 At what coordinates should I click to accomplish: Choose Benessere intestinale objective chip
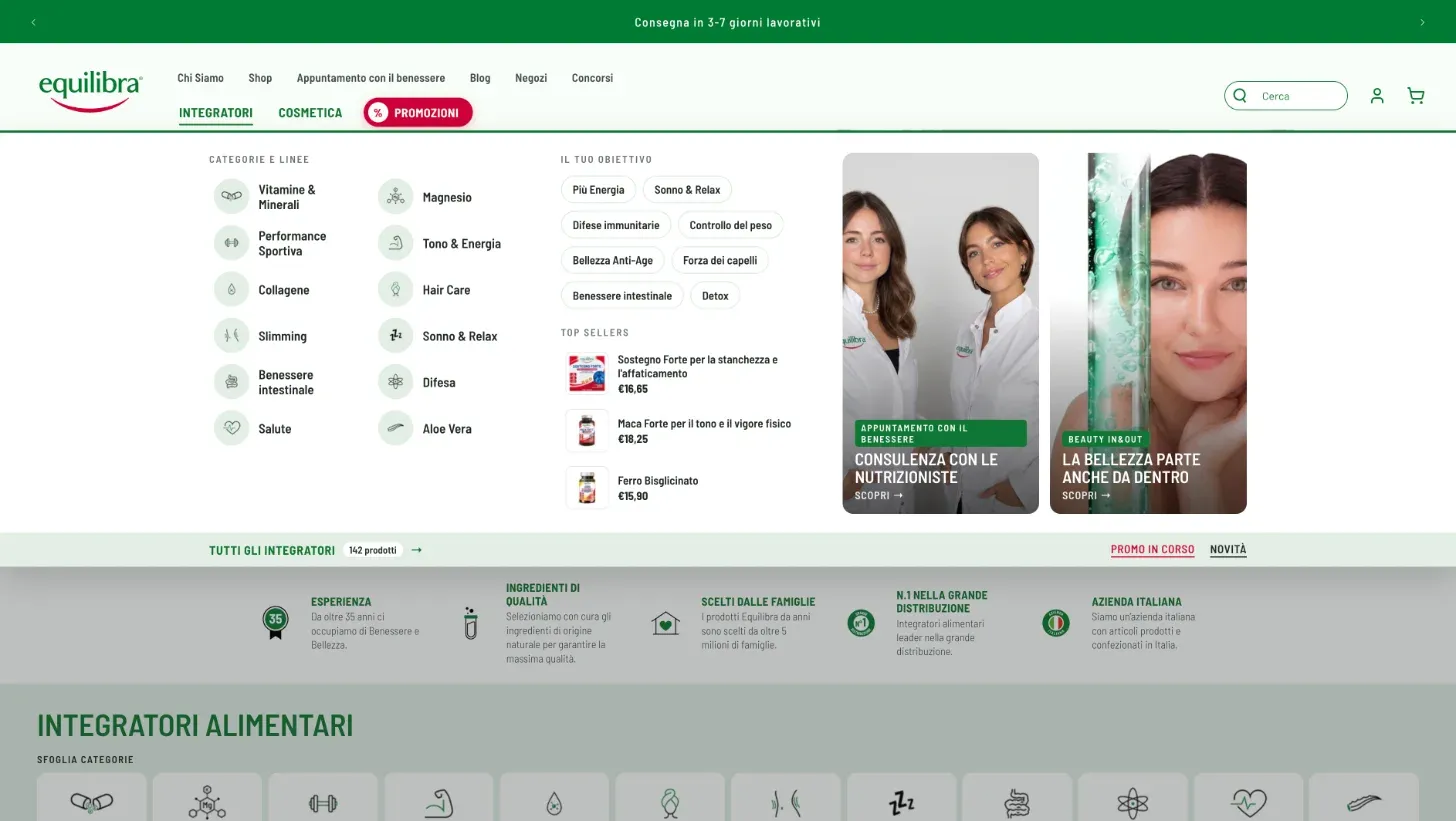(x=622, y=296)
